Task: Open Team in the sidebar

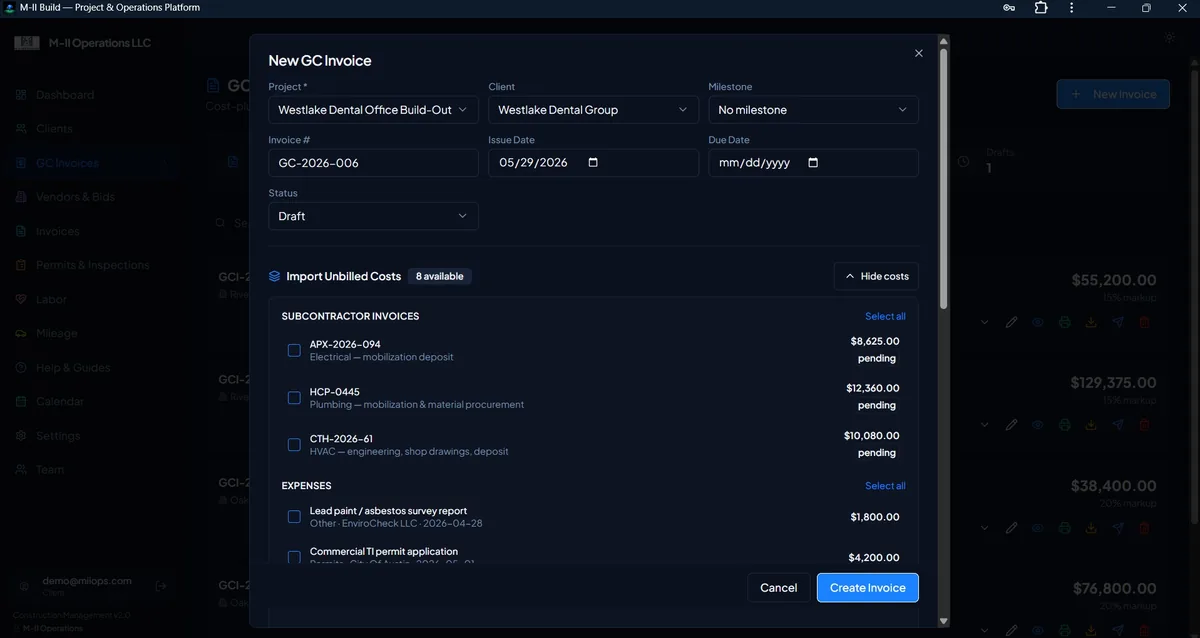Action: (x=50, y=469)
